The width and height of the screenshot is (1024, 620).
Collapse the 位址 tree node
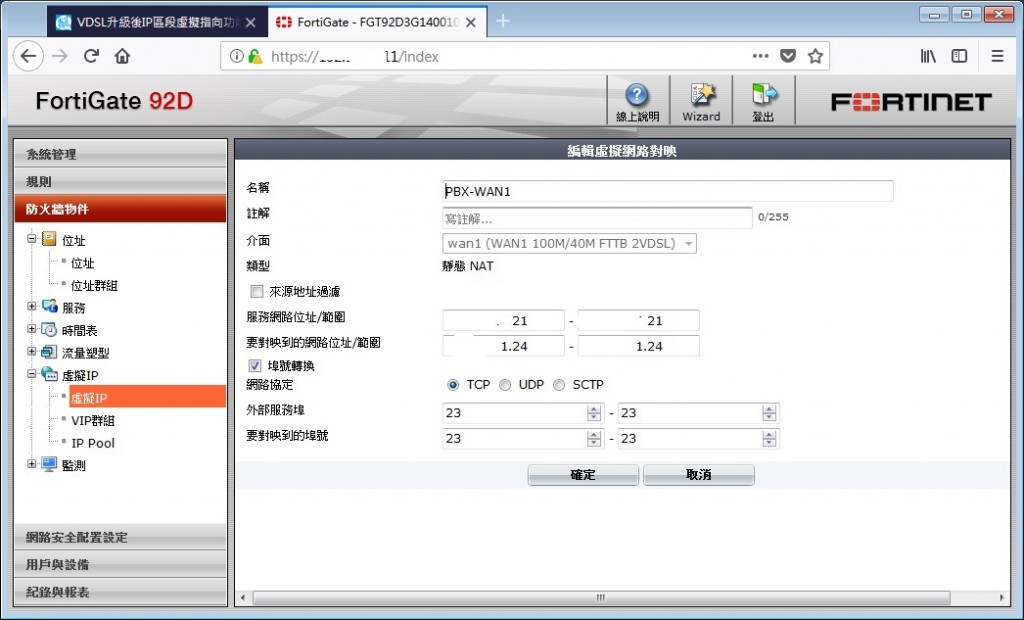[x=31, y=238]
